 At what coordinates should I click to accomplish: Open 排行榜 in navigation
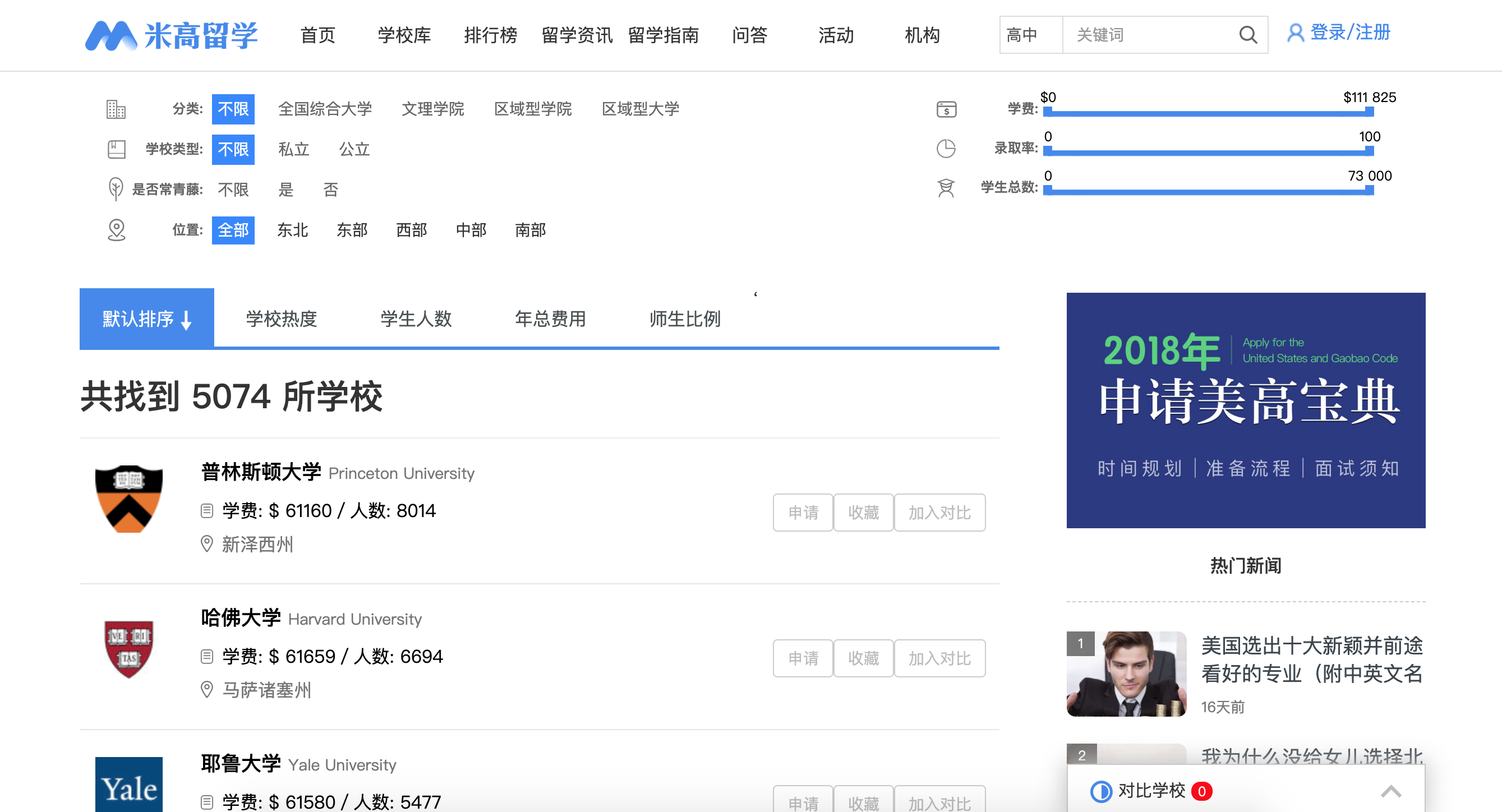coord(490,35)
